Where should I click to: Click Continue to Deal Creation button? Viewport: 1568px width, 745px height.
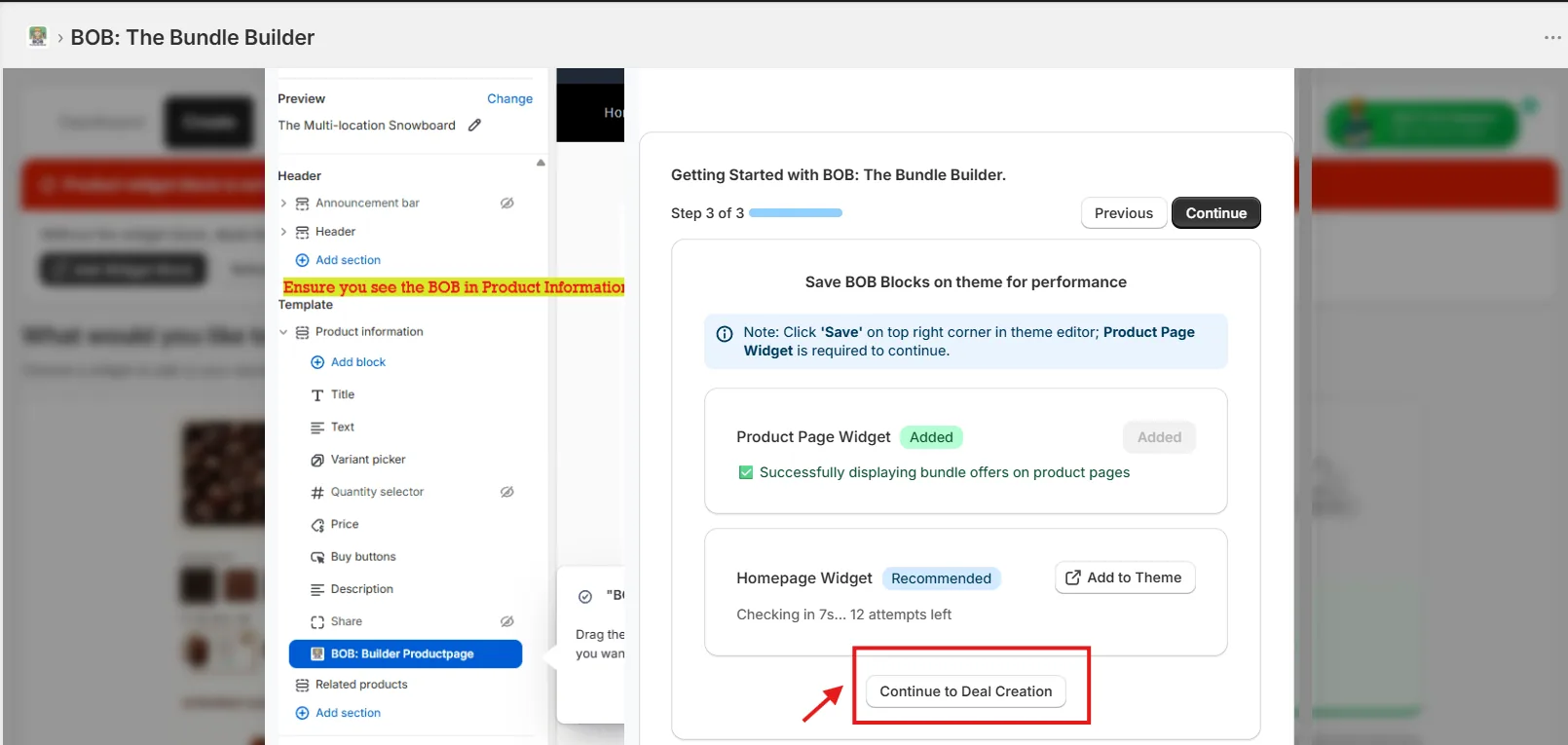coord(966,691)
